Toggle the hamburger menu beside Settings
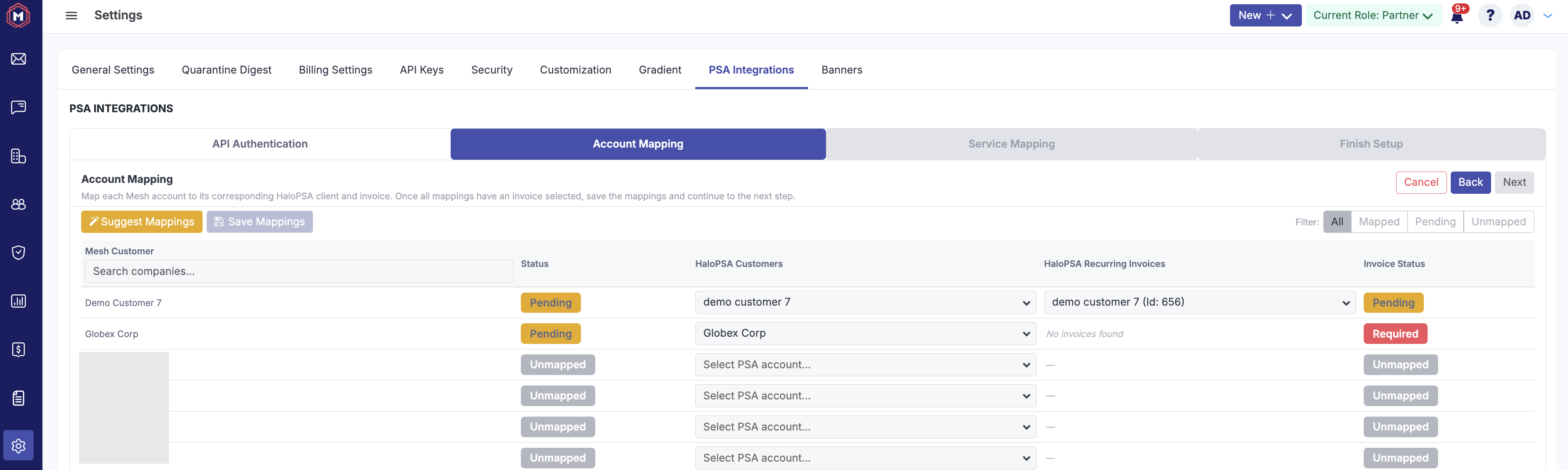 pos(71,15)
